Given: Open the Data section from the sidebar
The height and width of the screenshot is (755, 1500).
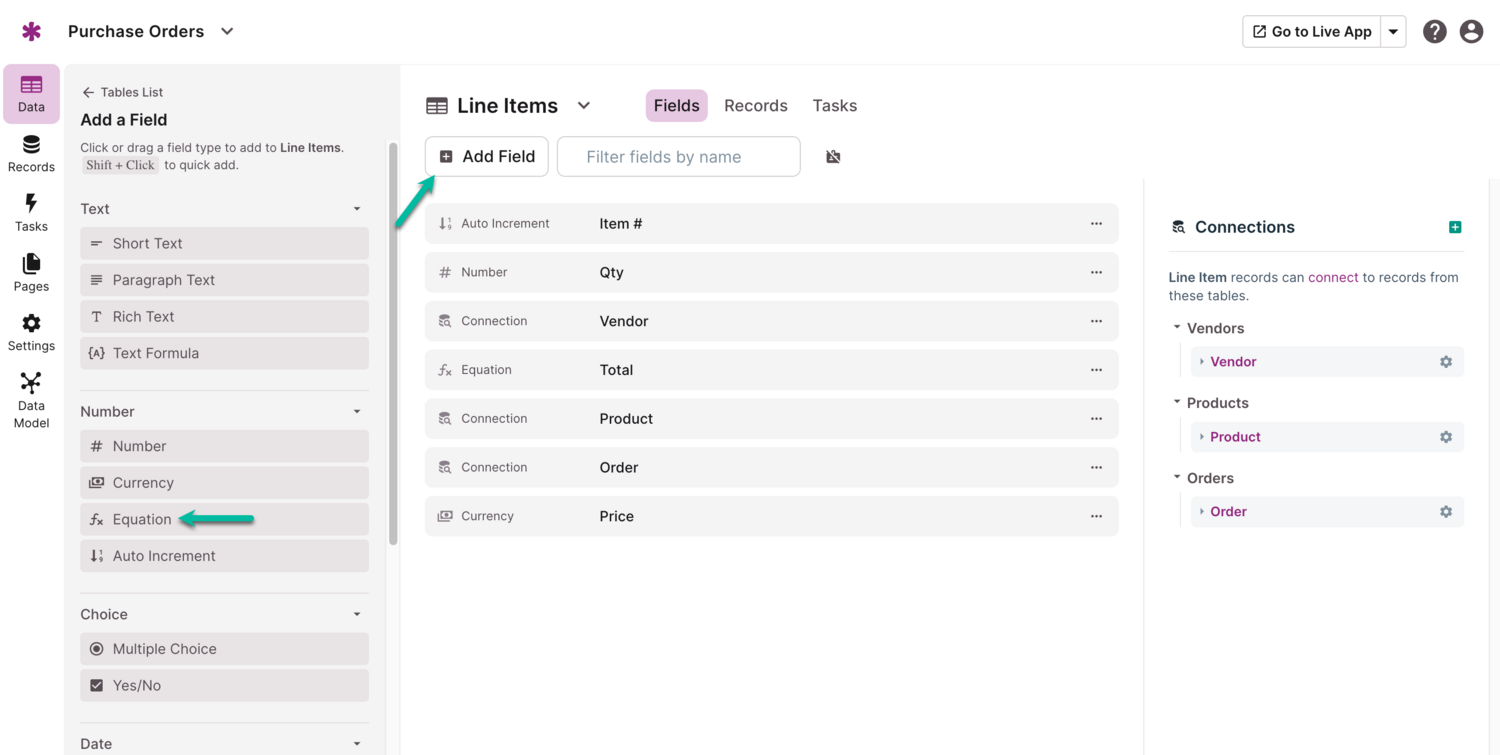Looking at the screenshot, I should [x=30, y=93].
